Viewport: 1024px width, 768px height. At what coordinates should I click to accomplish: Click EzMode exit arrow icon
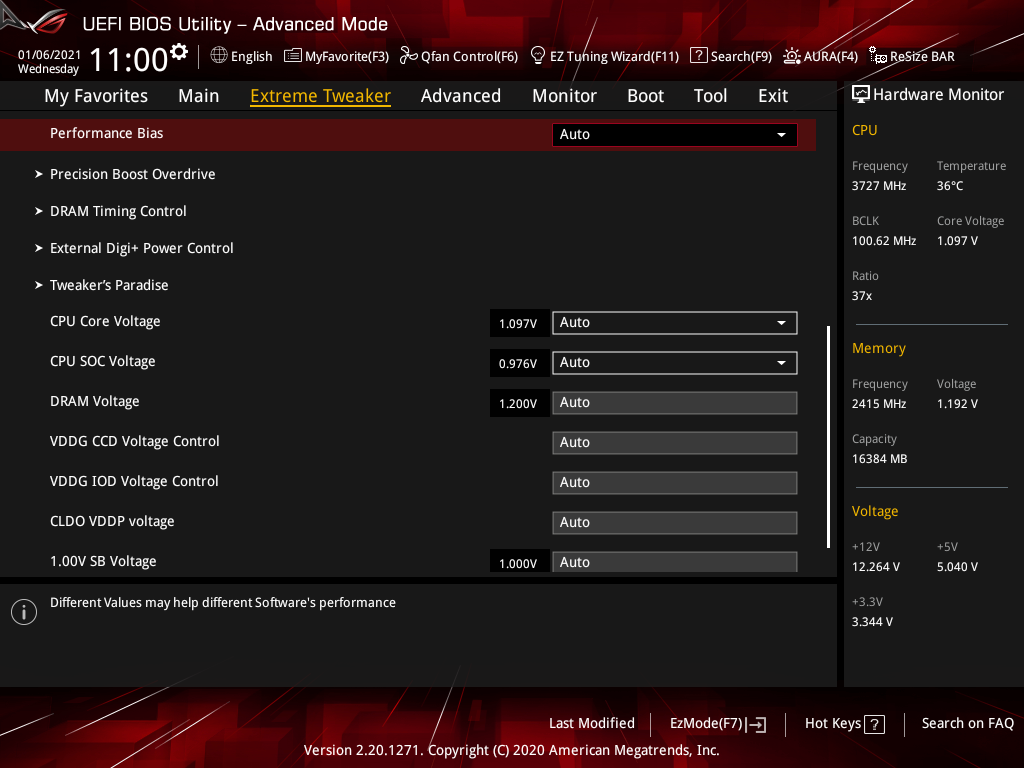pos(756,724)
